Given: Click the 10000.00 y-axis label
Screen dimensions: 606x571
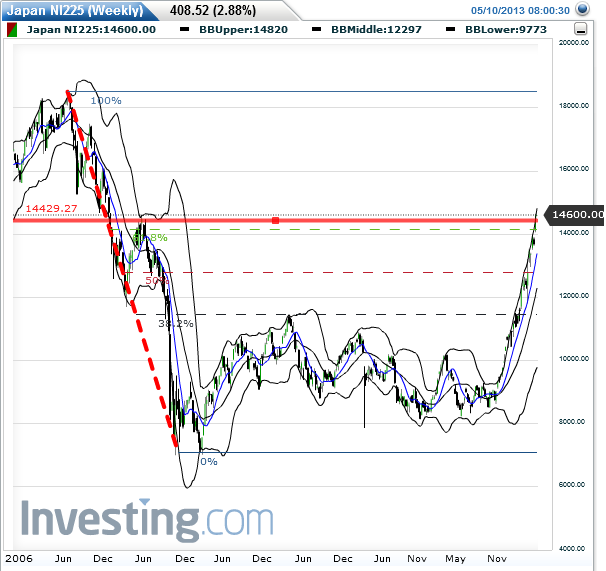Looking at the screenshot, I should 574,358.
